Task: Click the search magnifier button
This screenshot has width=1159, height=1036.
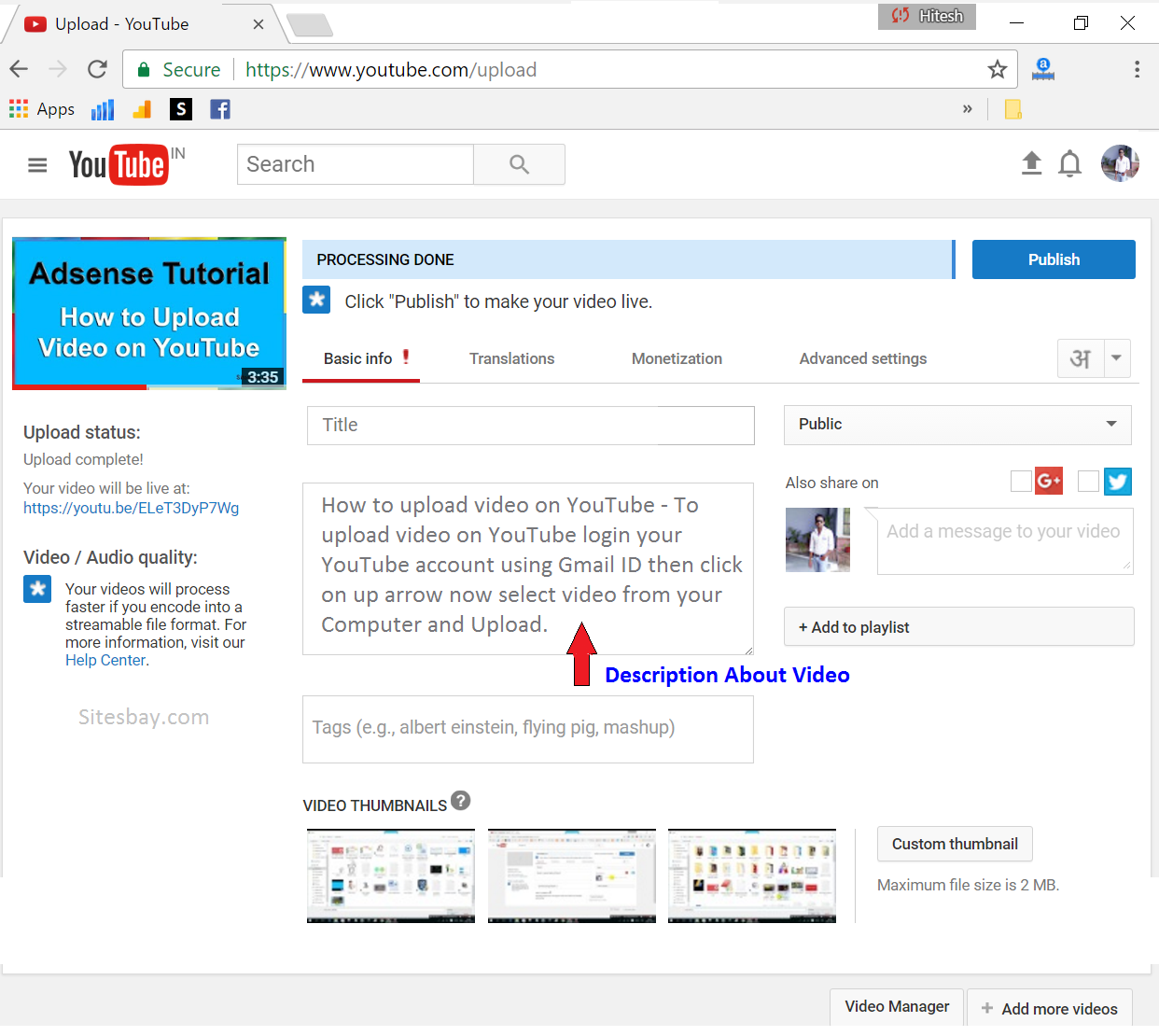Action: point(519,164)
